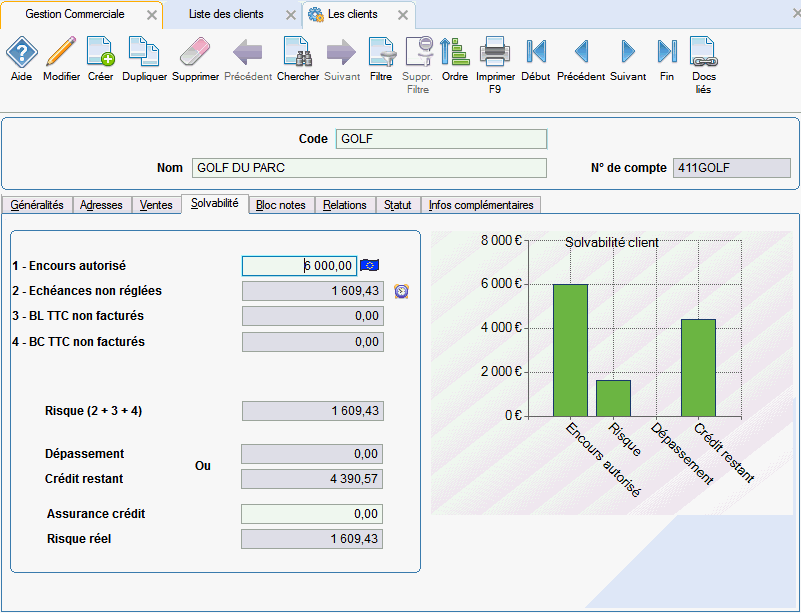This screenshot has height=613, width=801.
Task: Click the 8 000 € axis label
Action: click(501, 241)
